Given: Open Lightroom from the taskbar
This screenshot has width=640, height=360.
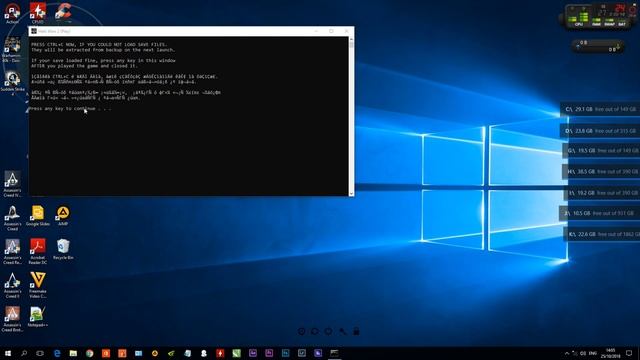Looking at the screenshot, I should (x=302, y=353).
